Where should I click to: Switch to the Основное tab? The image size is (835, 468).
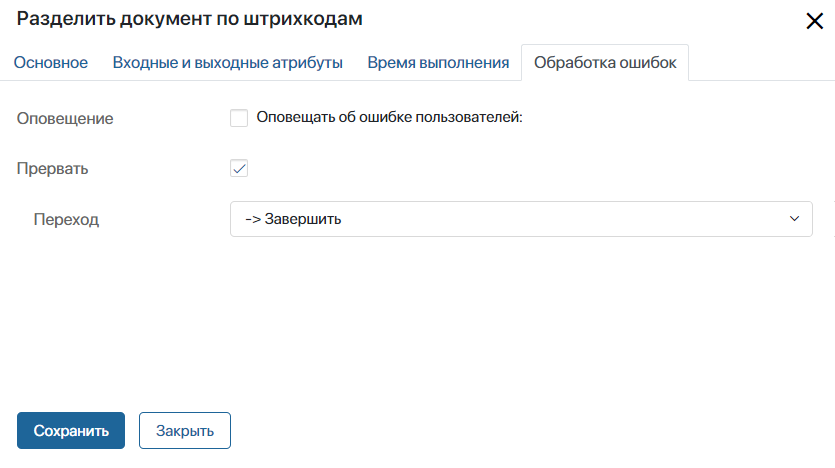pos(51,63)
